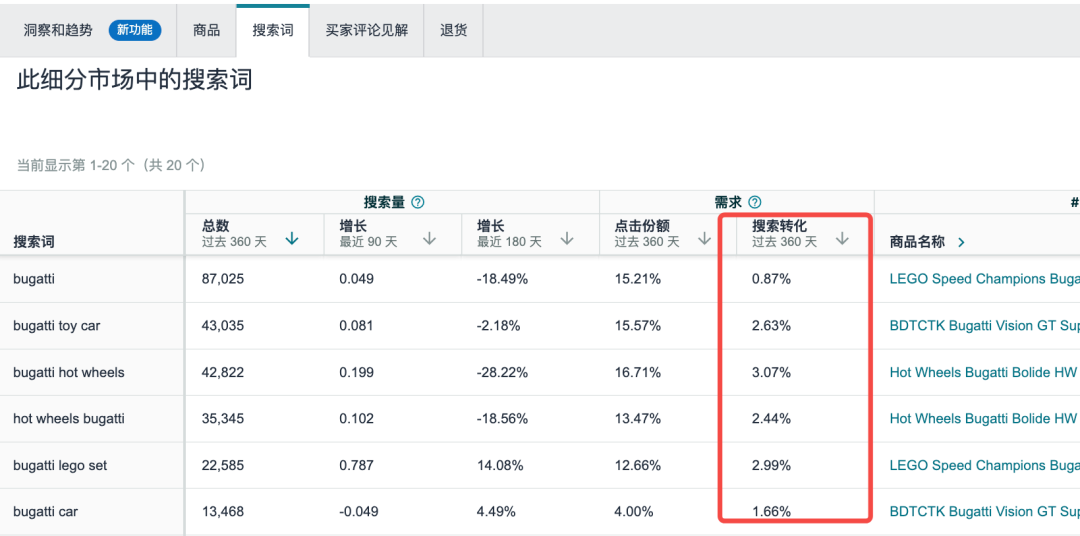Screen dimensions: 1080x536
Task: Select the search term bugatti car
Action: pos(45,511)
